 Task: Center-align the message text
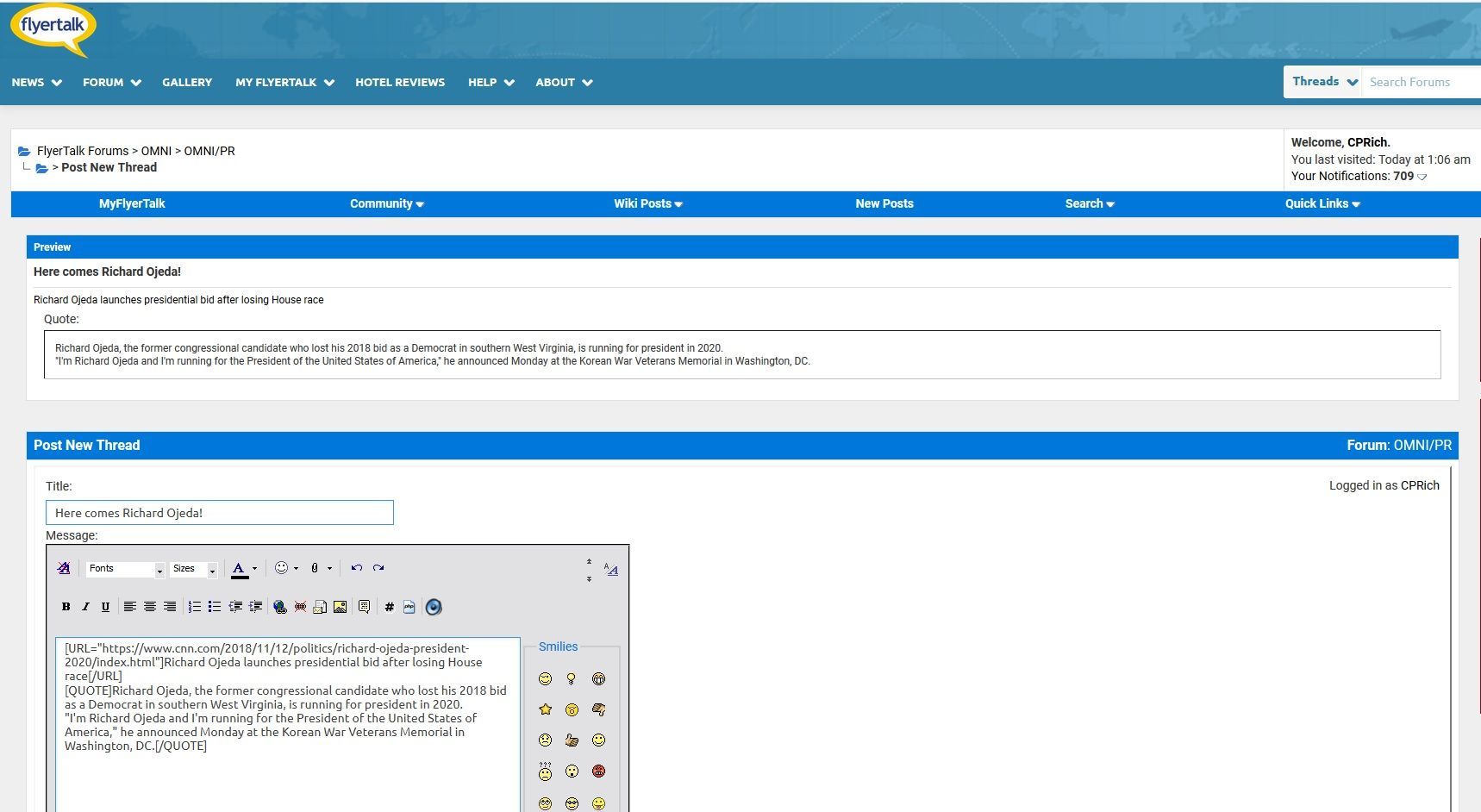(x=150, y=607)
